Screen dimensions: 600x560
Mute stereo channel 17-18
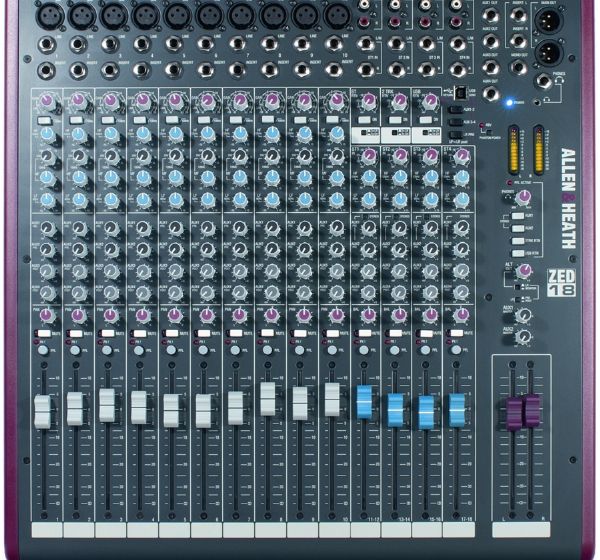pyautogui.click(x=457, y=333)
